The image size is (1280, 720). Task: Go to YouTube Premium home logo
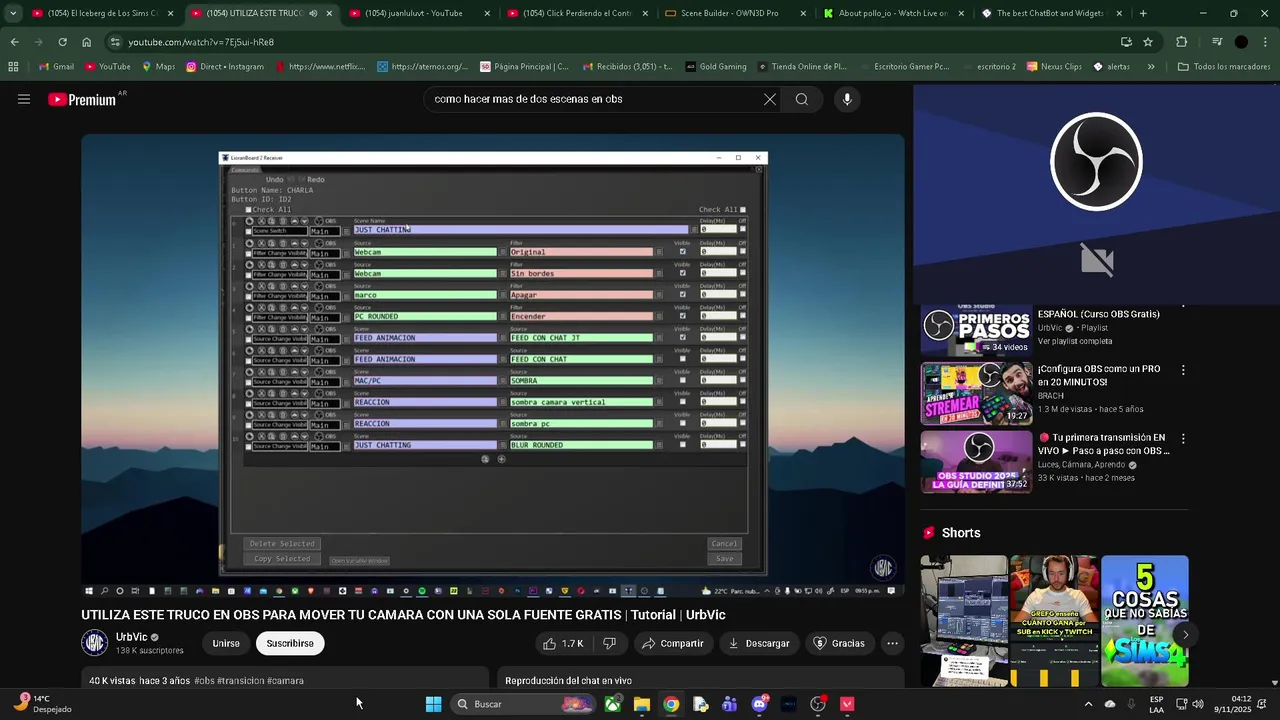pos(81,99)
